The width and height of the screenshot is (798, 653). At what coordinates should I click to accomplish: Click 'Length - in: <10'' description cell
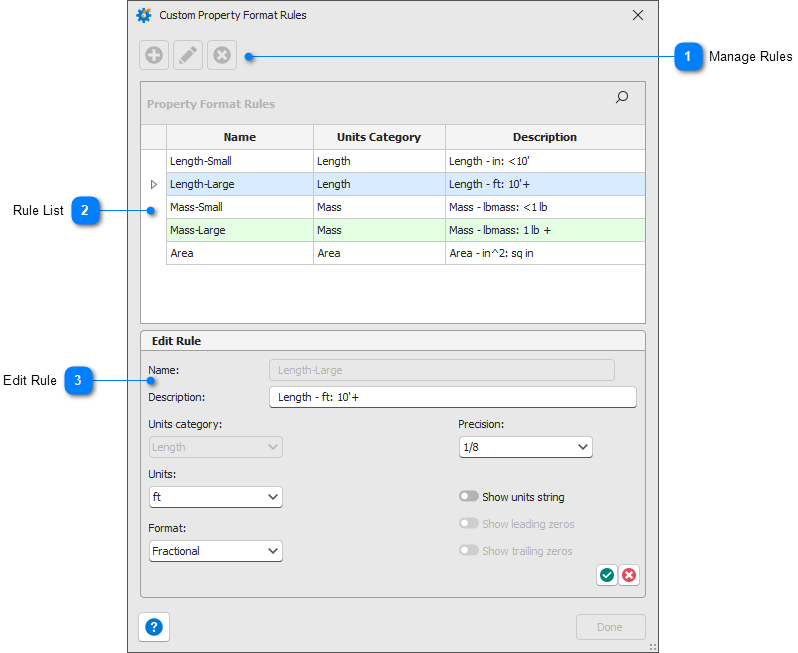point(545,161)
